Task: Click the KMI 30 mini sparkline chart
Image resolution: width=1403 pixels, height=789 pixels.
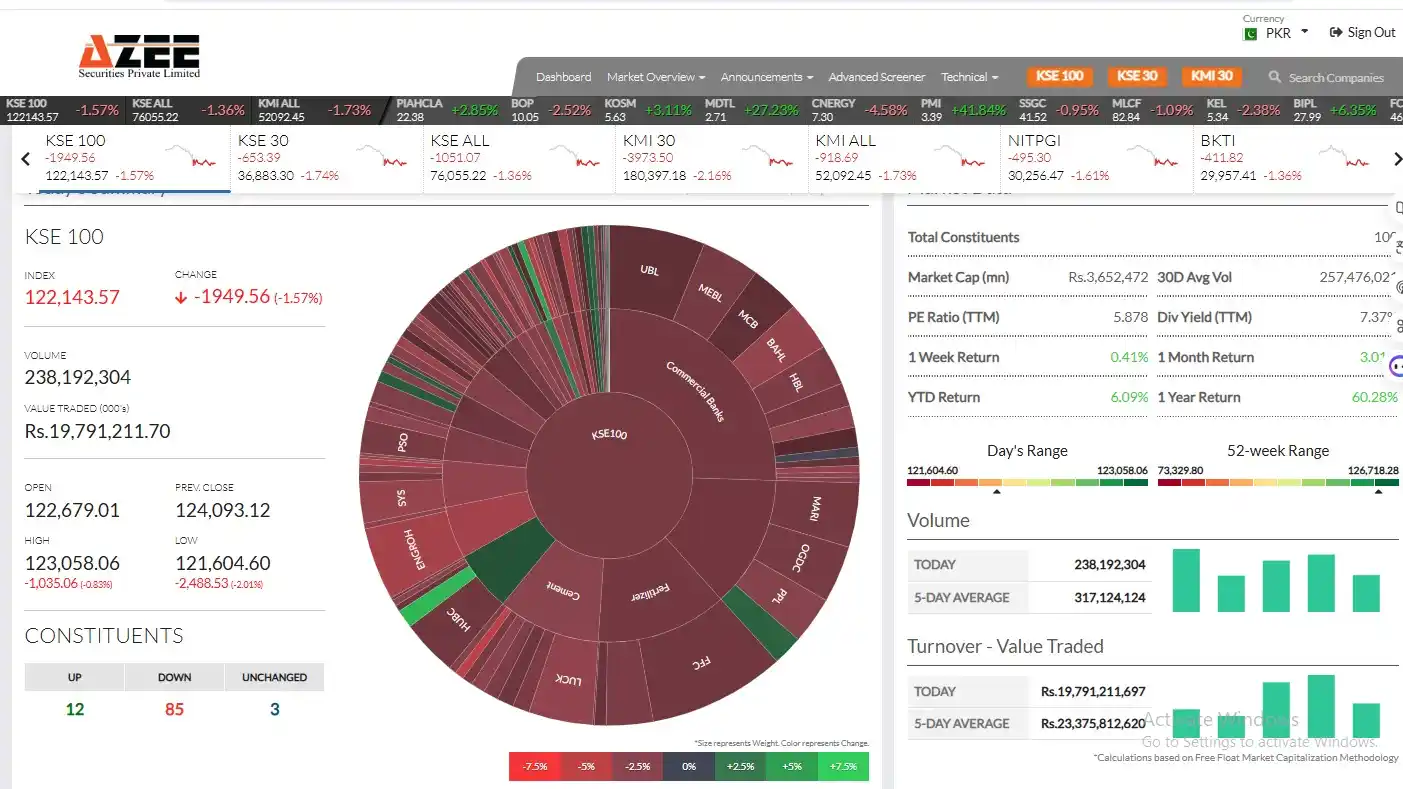Action: coord(766,155)
